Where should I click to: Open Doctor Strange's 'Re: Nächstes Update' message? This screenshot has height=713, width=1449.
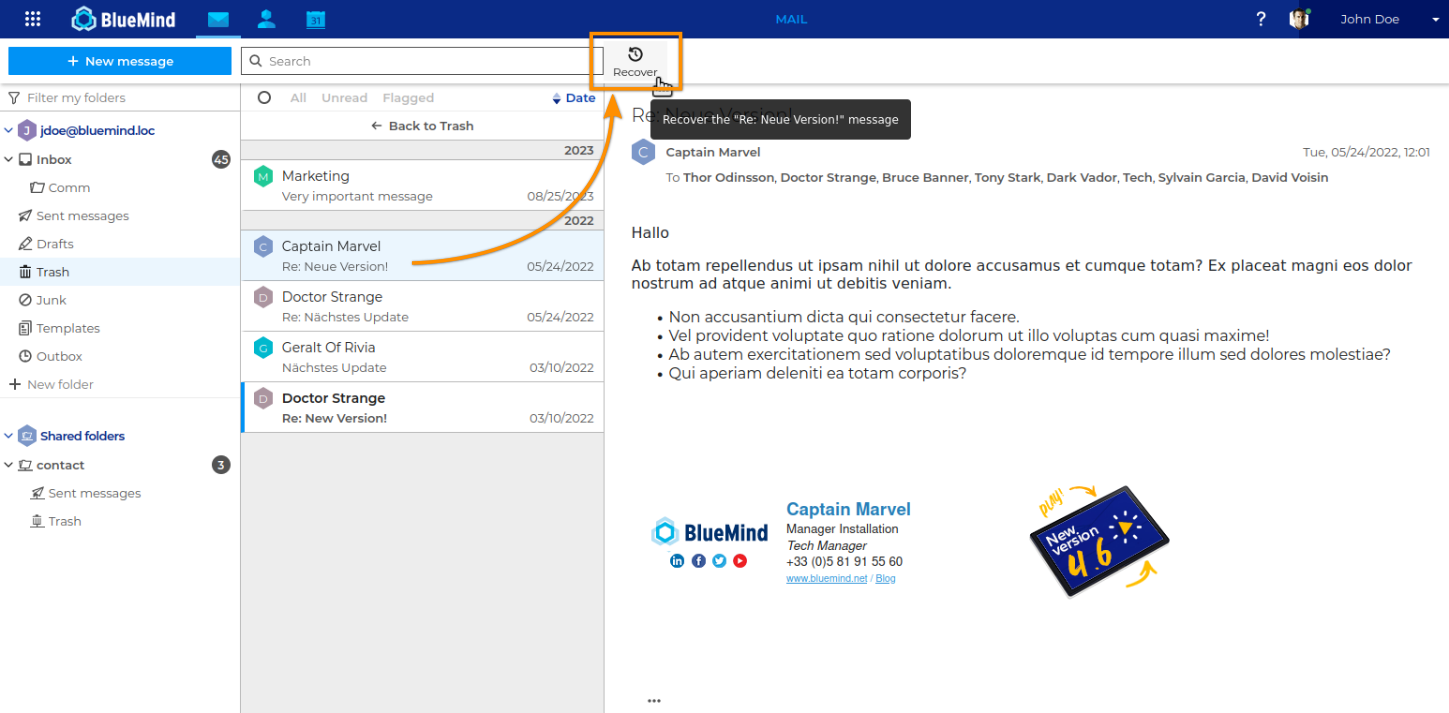point(422,306)
